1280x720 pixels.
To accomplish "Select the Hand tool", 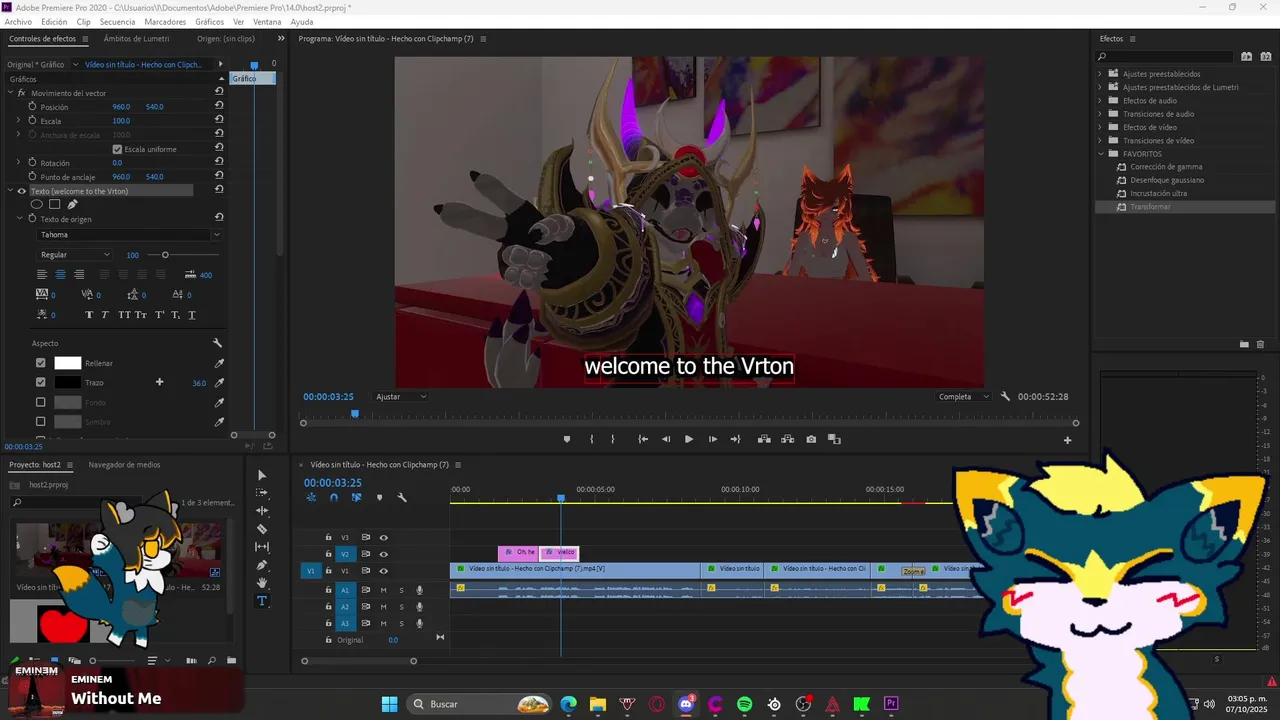I will pyautogui.click(x=262, y=583).
